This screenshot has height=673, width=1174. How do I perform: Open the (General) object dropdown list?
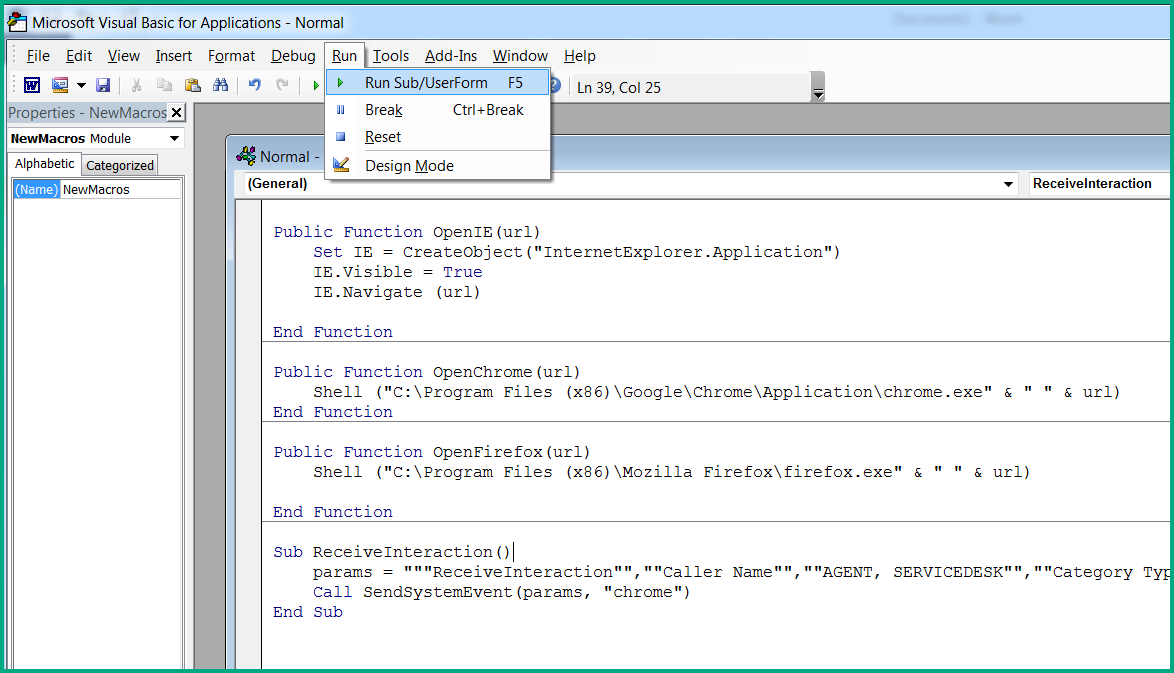pyautogui.click(x=1008, y=184)
